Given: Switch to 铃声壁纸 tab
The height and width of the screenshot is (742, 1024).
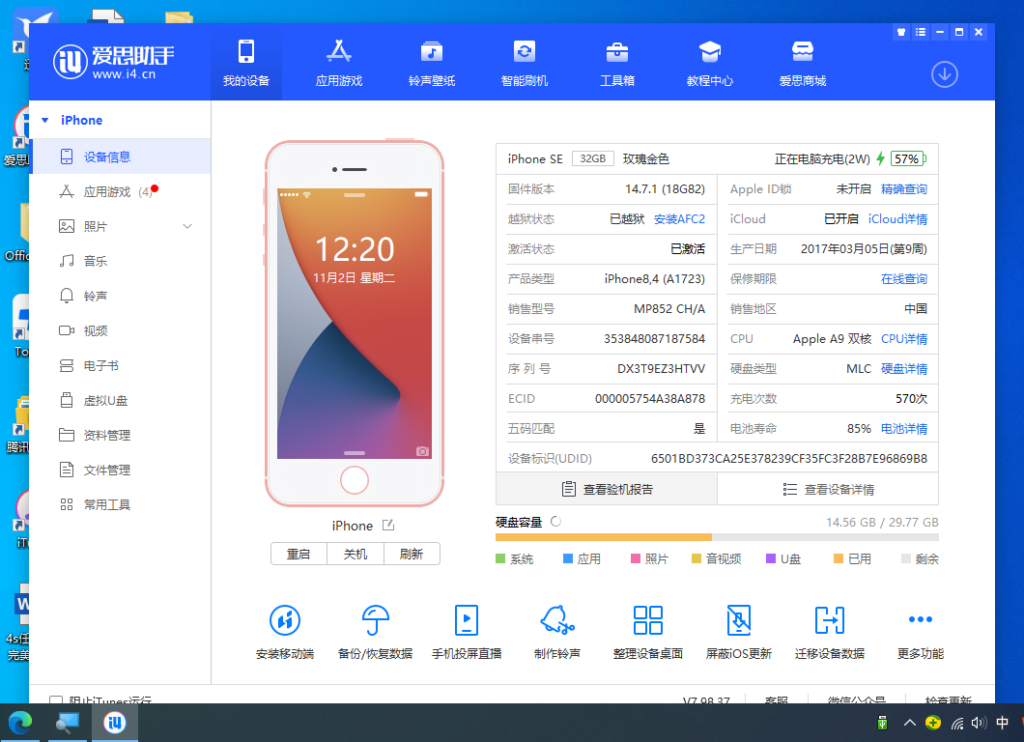Looking at the screenshot, I should (432, 63).
